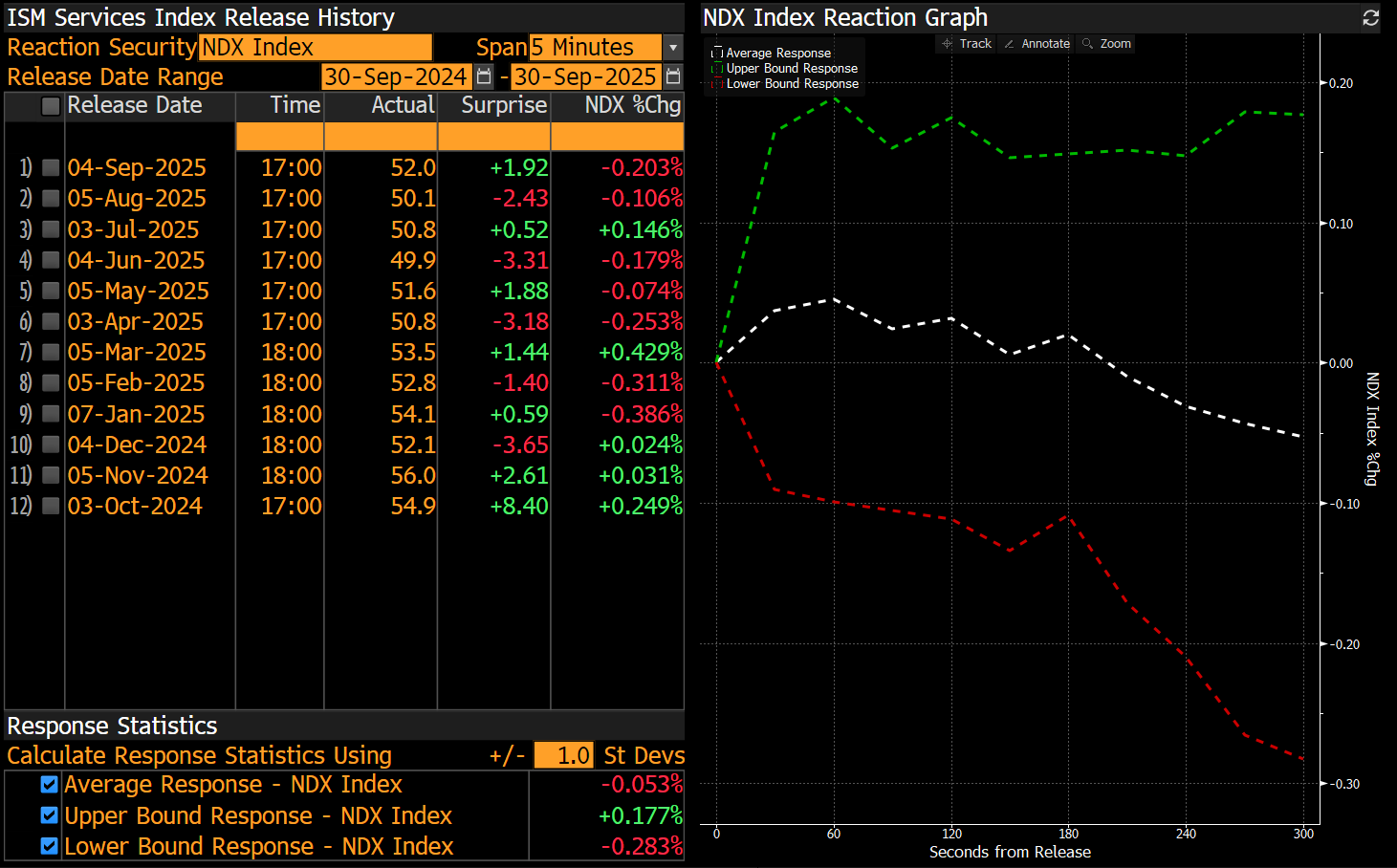
Task: Click the 05-Mar-2025 release date
Action: pos(137,352)
